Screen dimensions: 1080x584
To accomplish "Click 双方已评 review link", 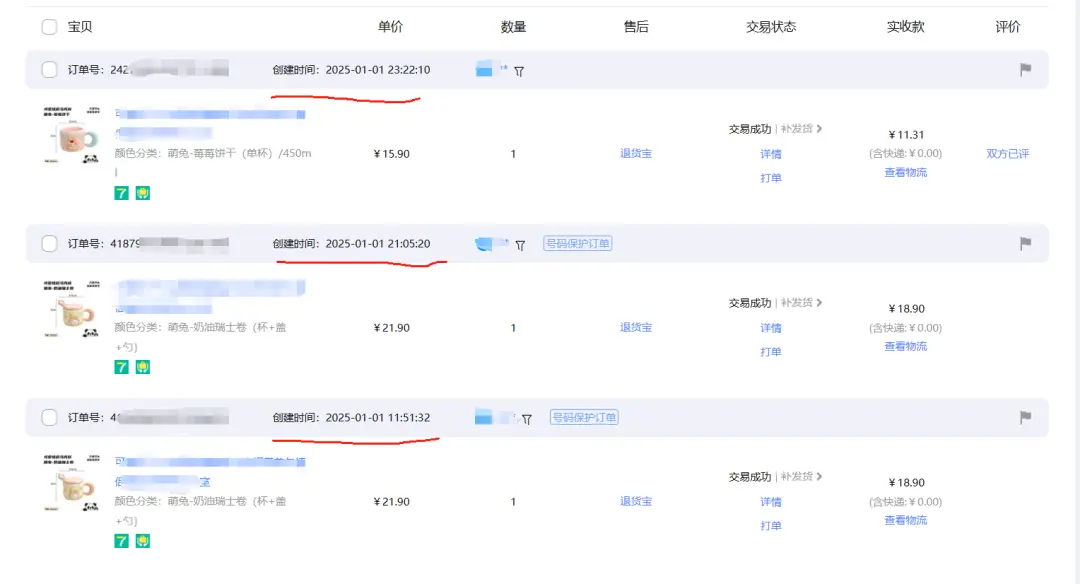I will [1007, 154].
